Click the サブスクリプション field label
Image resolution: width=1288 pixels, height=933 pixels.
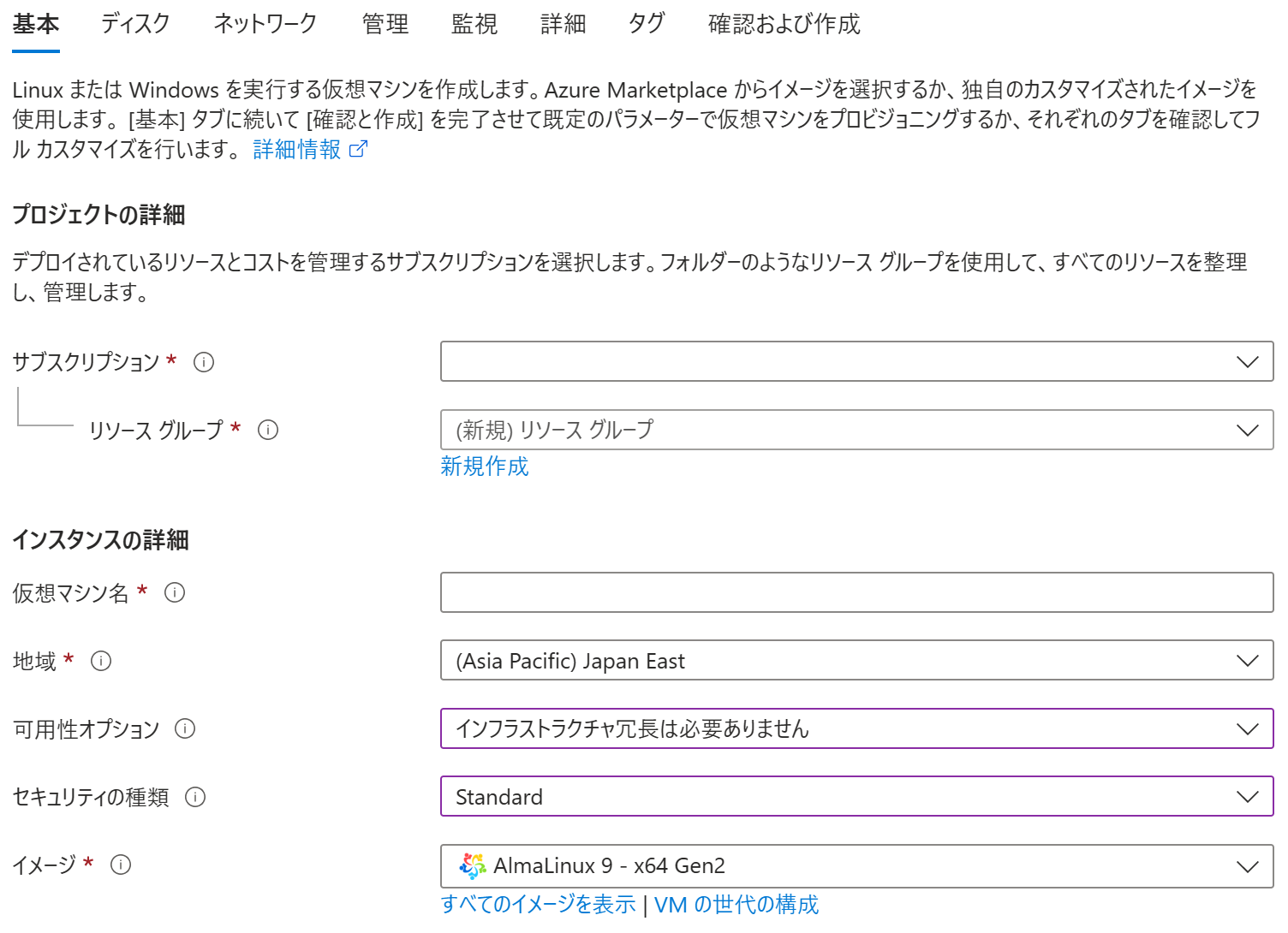tap(86, 362)
